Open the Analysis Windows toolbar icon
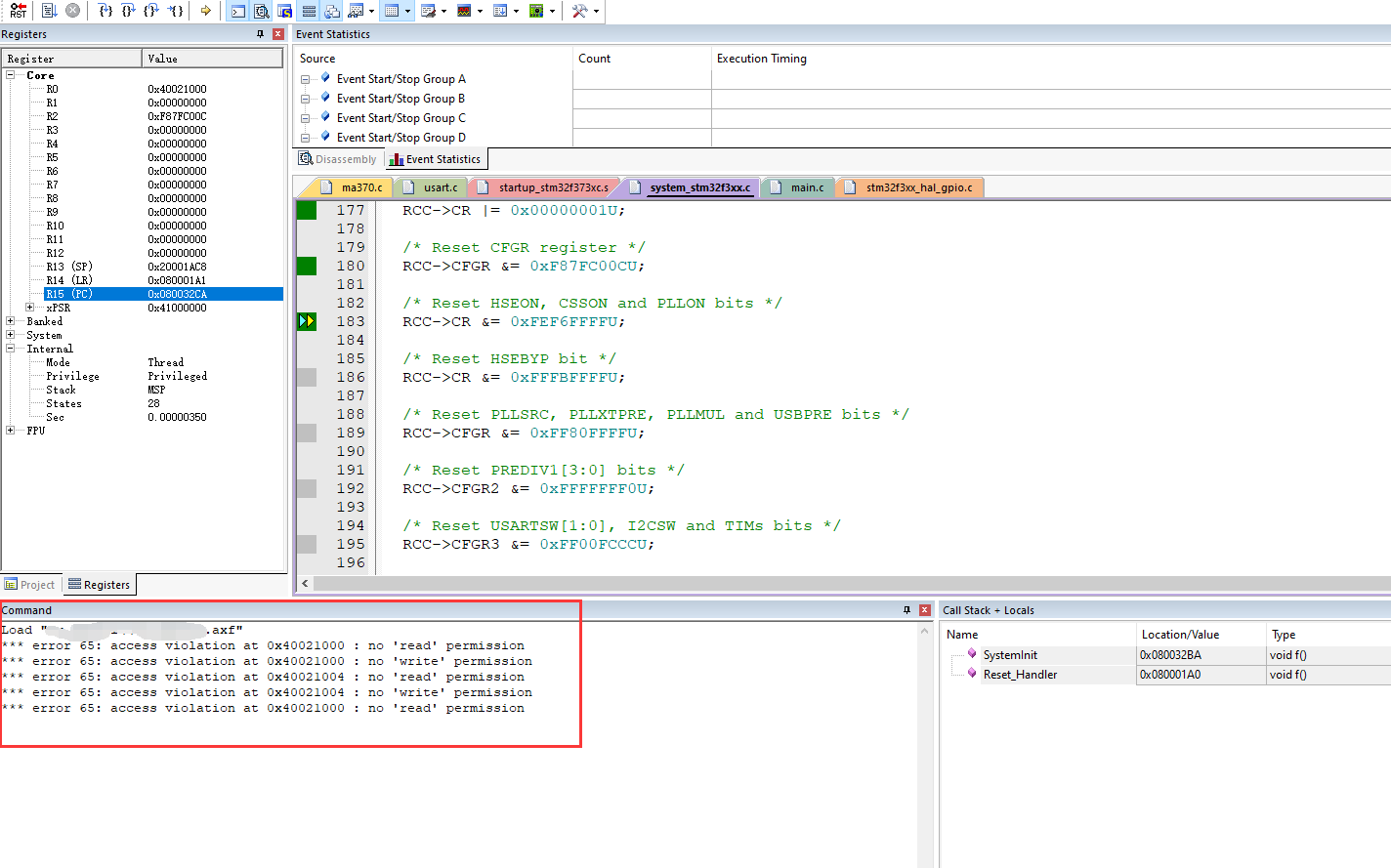 pyautogui.click(x=464, y=11)
